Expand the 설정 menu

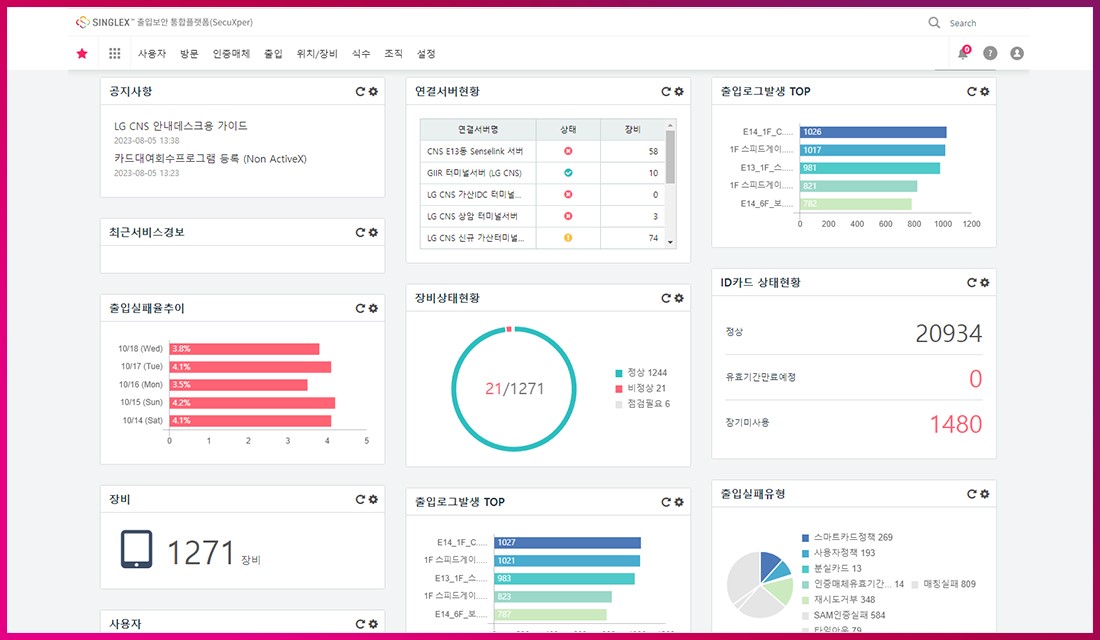426,54
